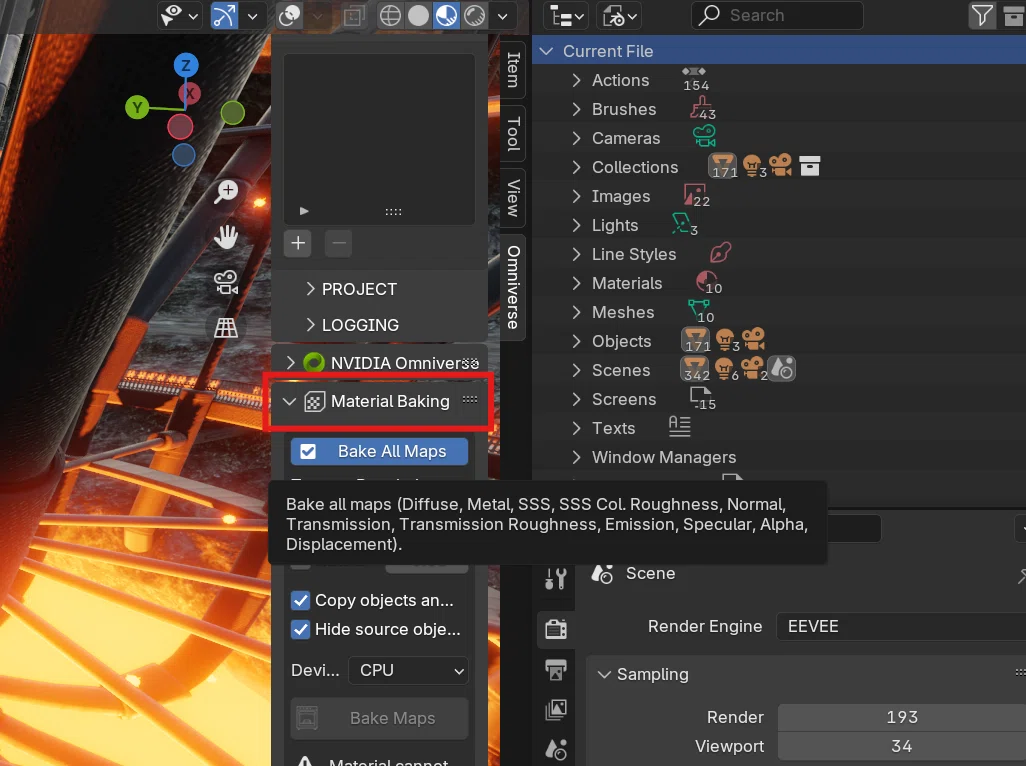Image resolution: width=1026 pixels, height=766 pixels.
Task: Toggle Copy objects and apply bakes checkbox
Action: pos(300,600)
